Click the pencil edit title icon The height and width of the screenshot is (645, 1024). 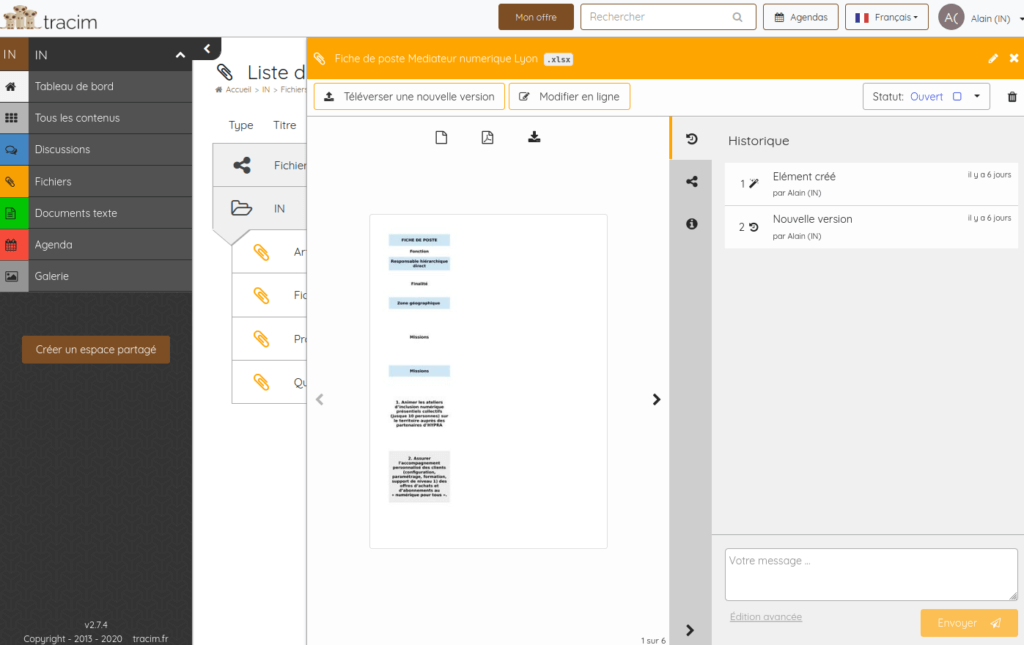(x=993, y=59)
